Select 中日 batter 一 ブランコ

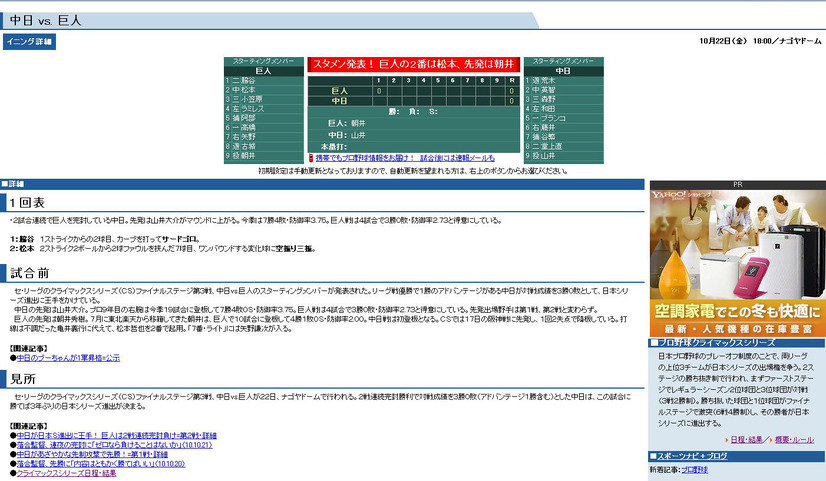click(x=564, y=119)
